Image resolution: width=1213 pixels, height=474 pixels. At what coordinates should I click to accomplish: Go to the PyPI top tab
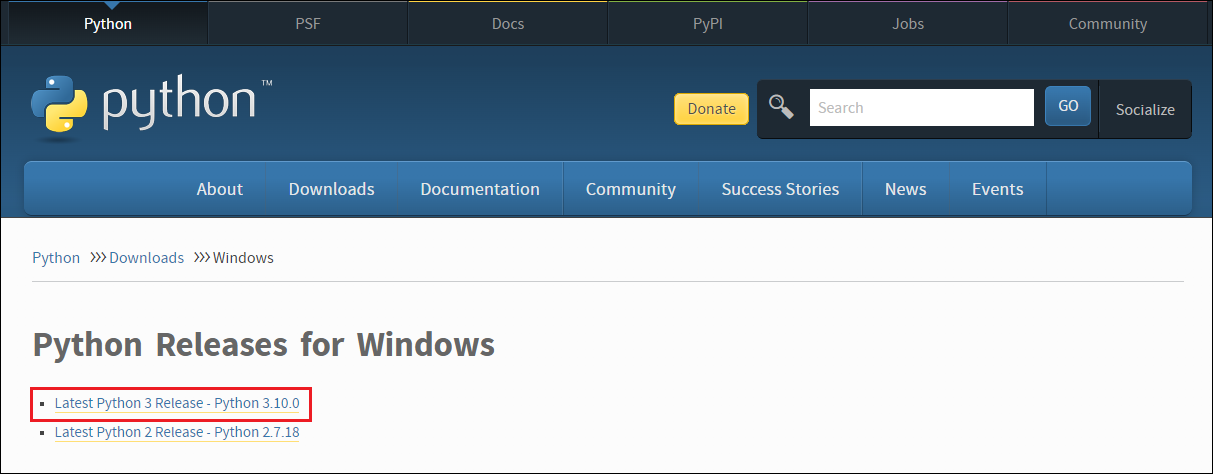708,24
